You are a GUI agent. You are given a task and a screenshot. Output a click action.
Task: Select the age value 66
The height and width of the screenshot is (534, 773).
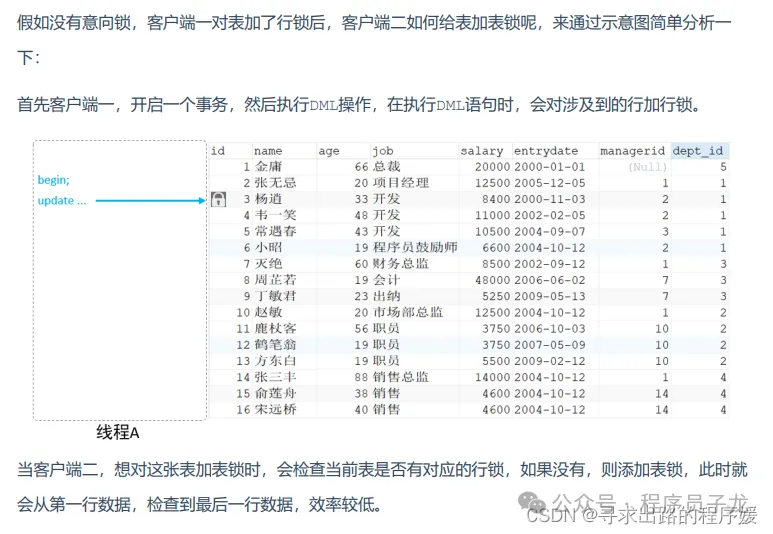[x=361, y=167]
